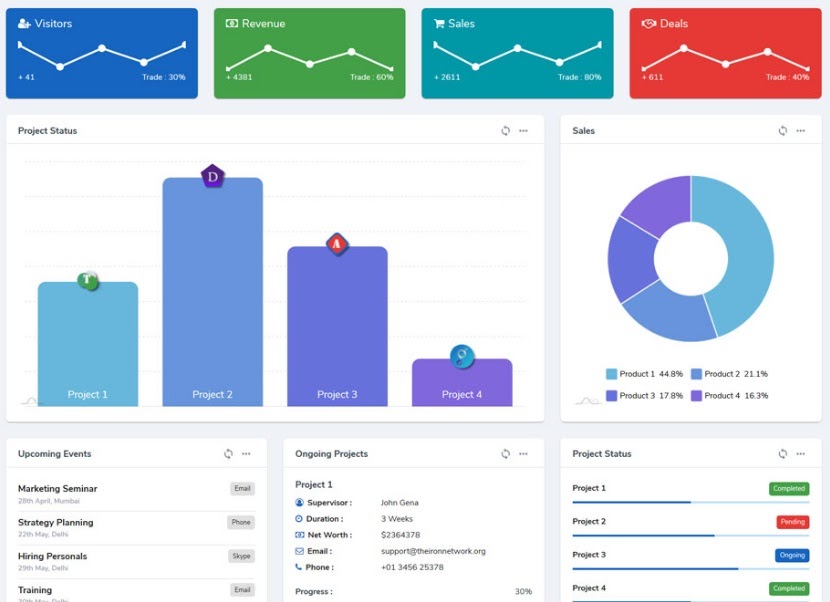Toggle Product 4 legend item
This screenshot has height=602, width=830.
729,396
